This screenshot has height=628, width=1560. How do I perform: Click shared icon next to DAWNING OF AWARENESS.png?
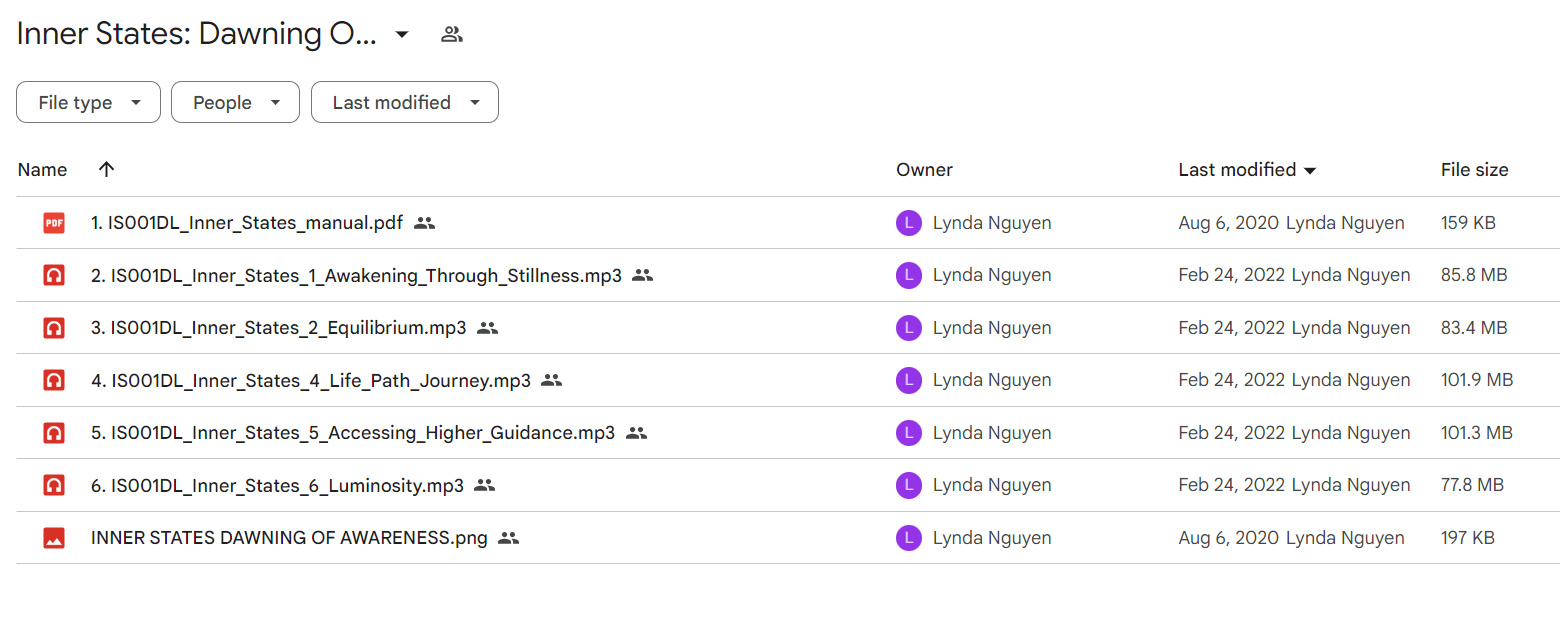tap(509, 538)
